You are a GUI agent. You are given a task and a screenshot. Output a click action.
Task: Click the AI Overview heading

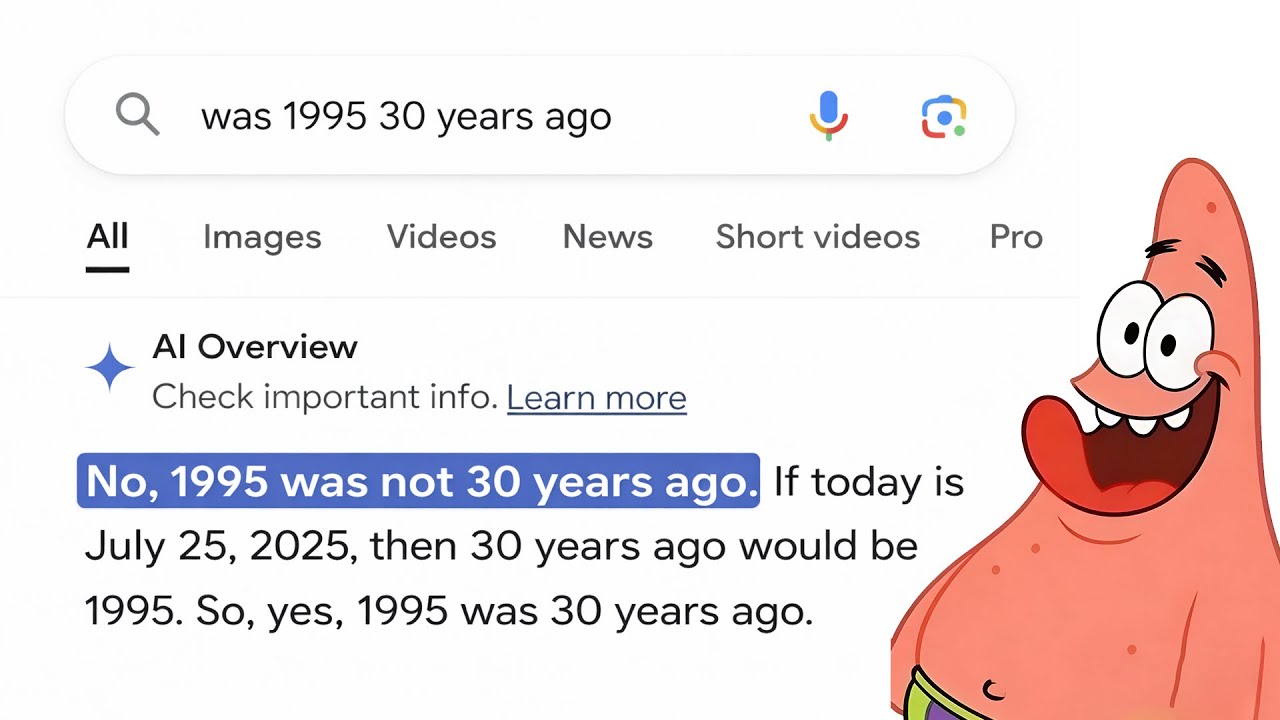point(254,347)
